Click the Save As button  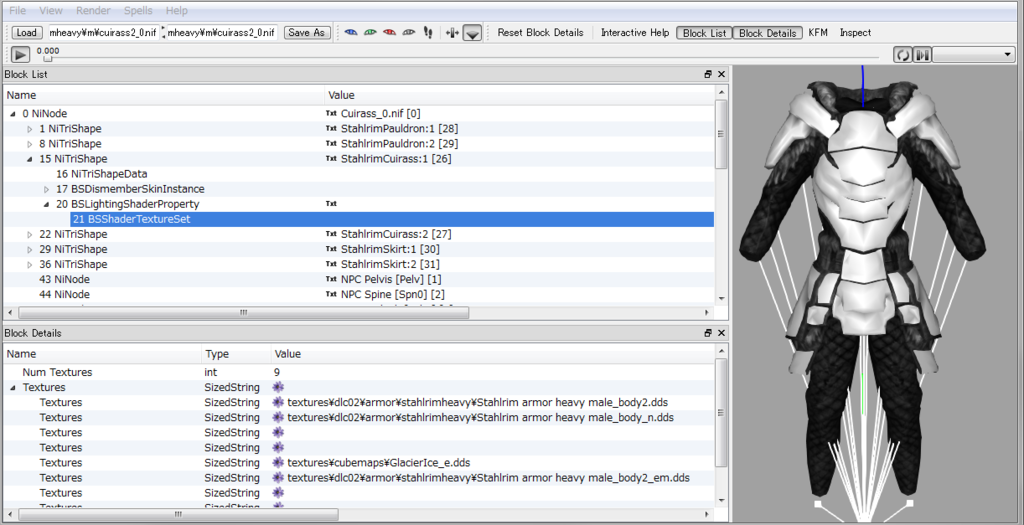point(306,33)
